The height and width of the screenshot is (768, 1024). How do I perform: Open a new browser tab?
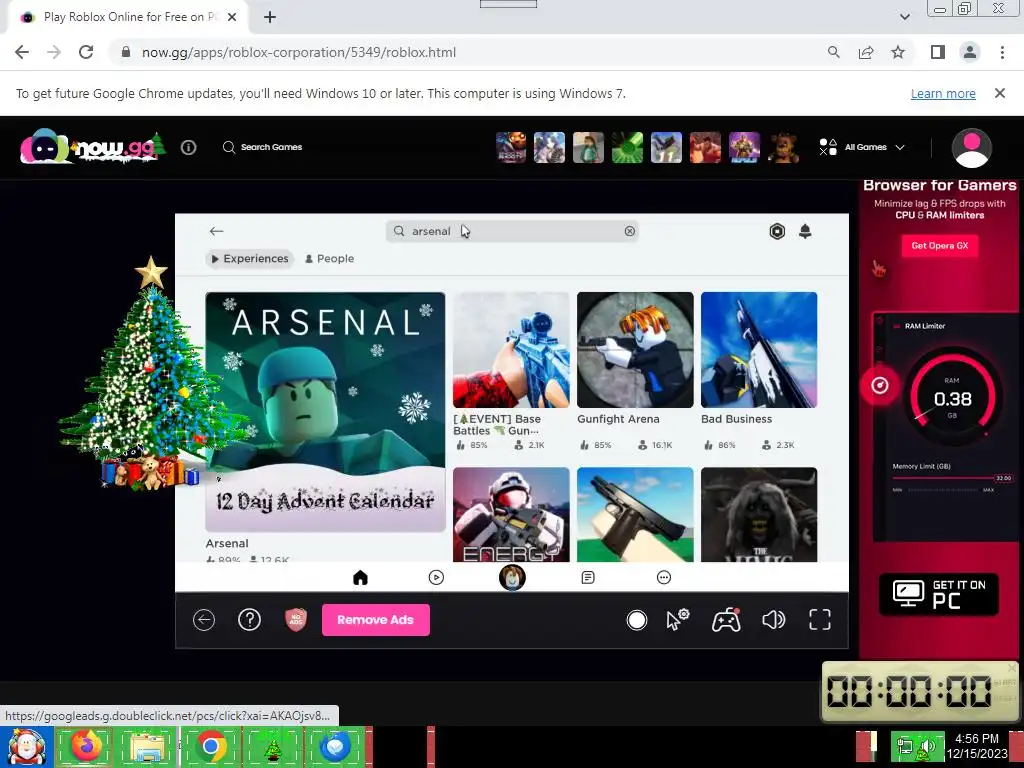point(270,18)
